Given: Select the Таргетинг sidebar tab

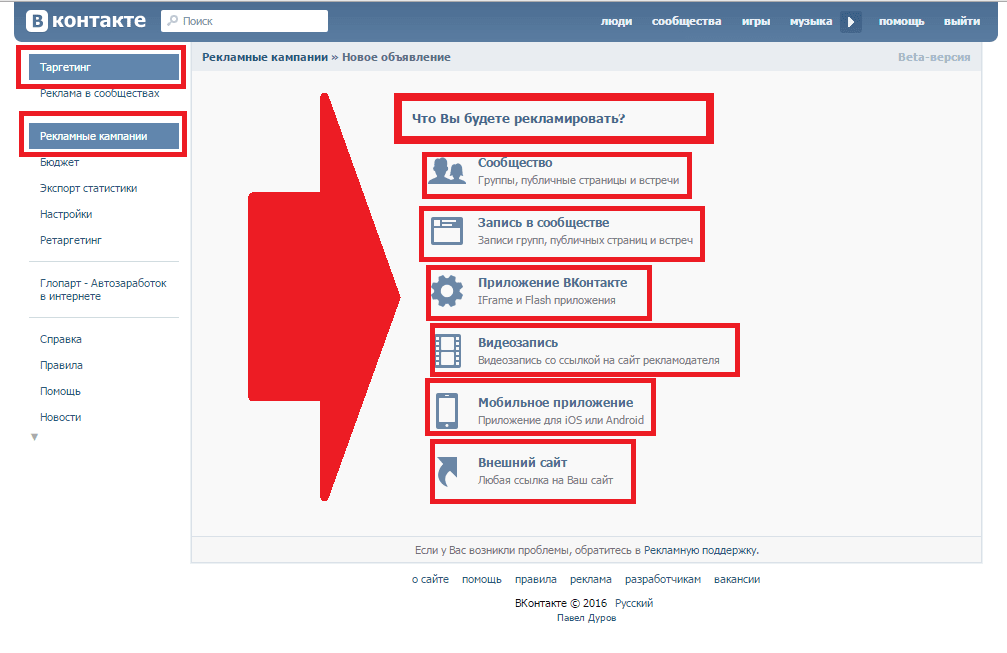Looking at the screenshot, I should (x=103, y=67).
